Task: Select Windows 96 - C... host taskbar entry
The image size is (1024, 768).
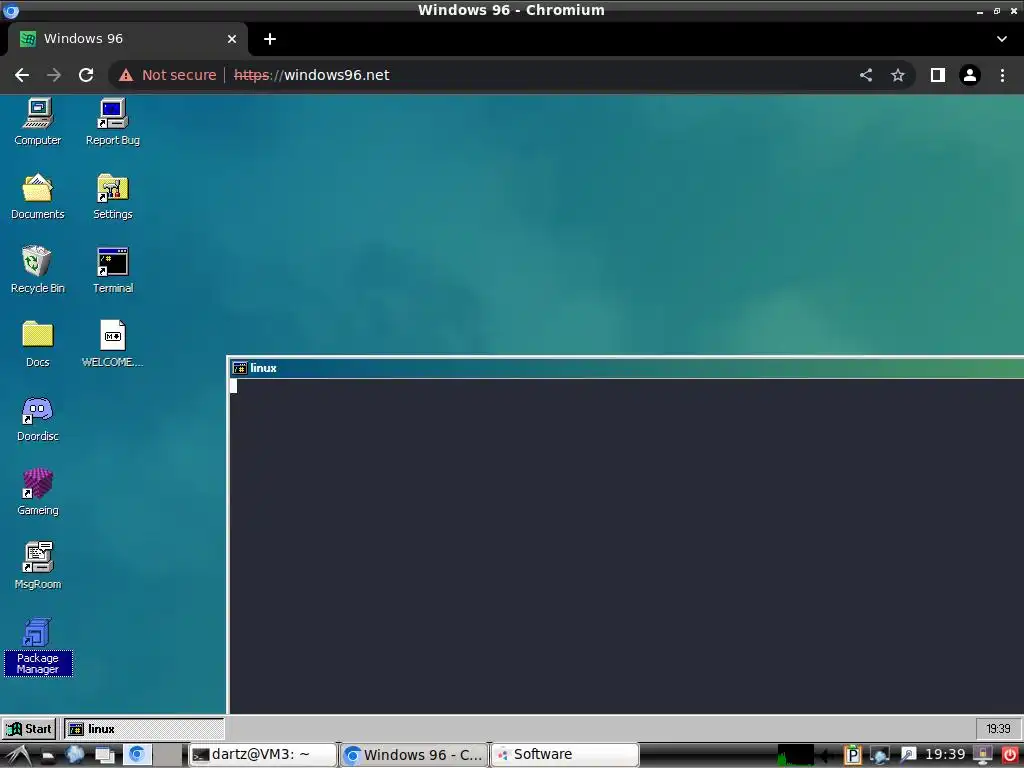Action: coord(414,755)
